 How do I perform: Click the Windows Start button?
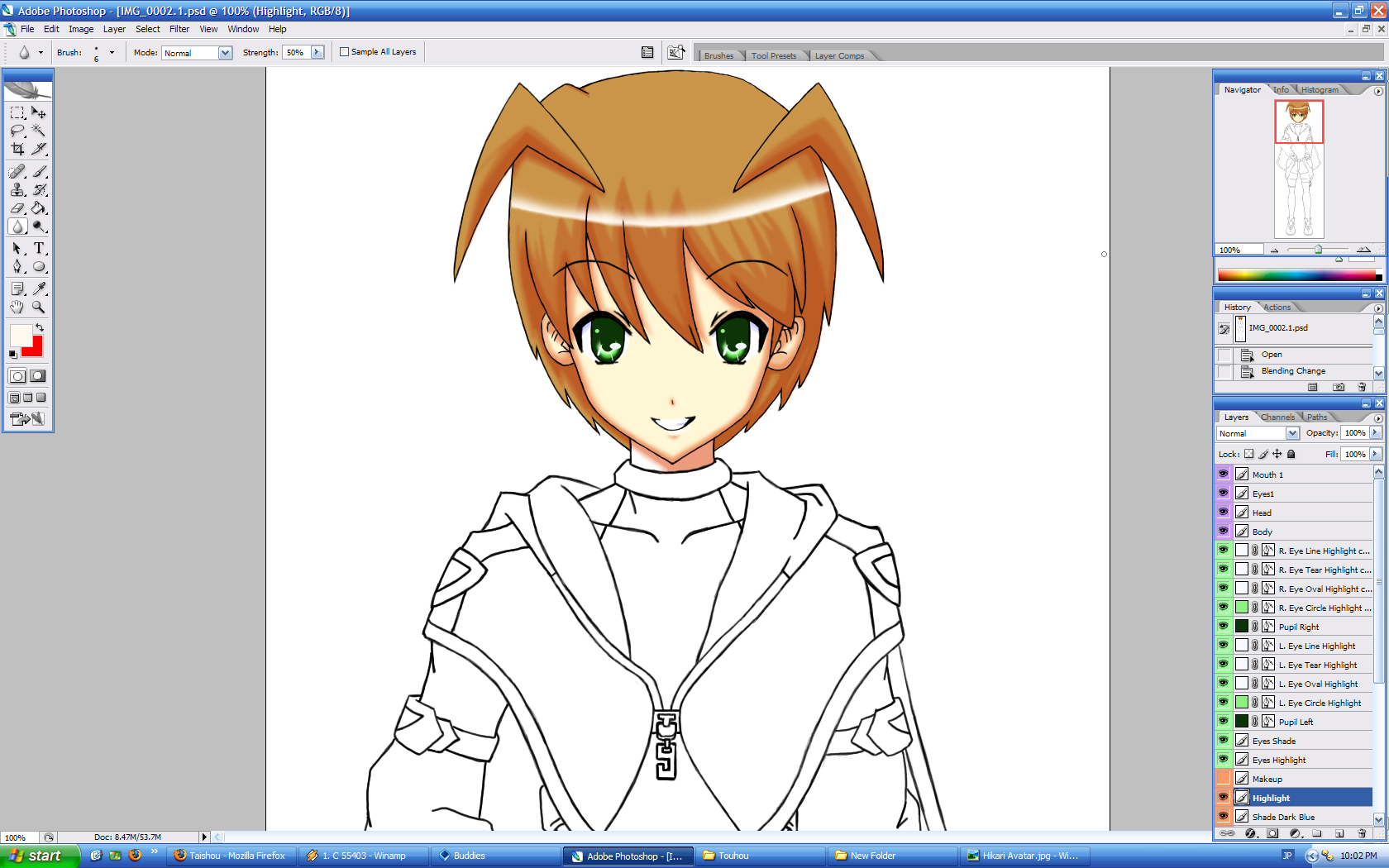(x=40, y=856)
